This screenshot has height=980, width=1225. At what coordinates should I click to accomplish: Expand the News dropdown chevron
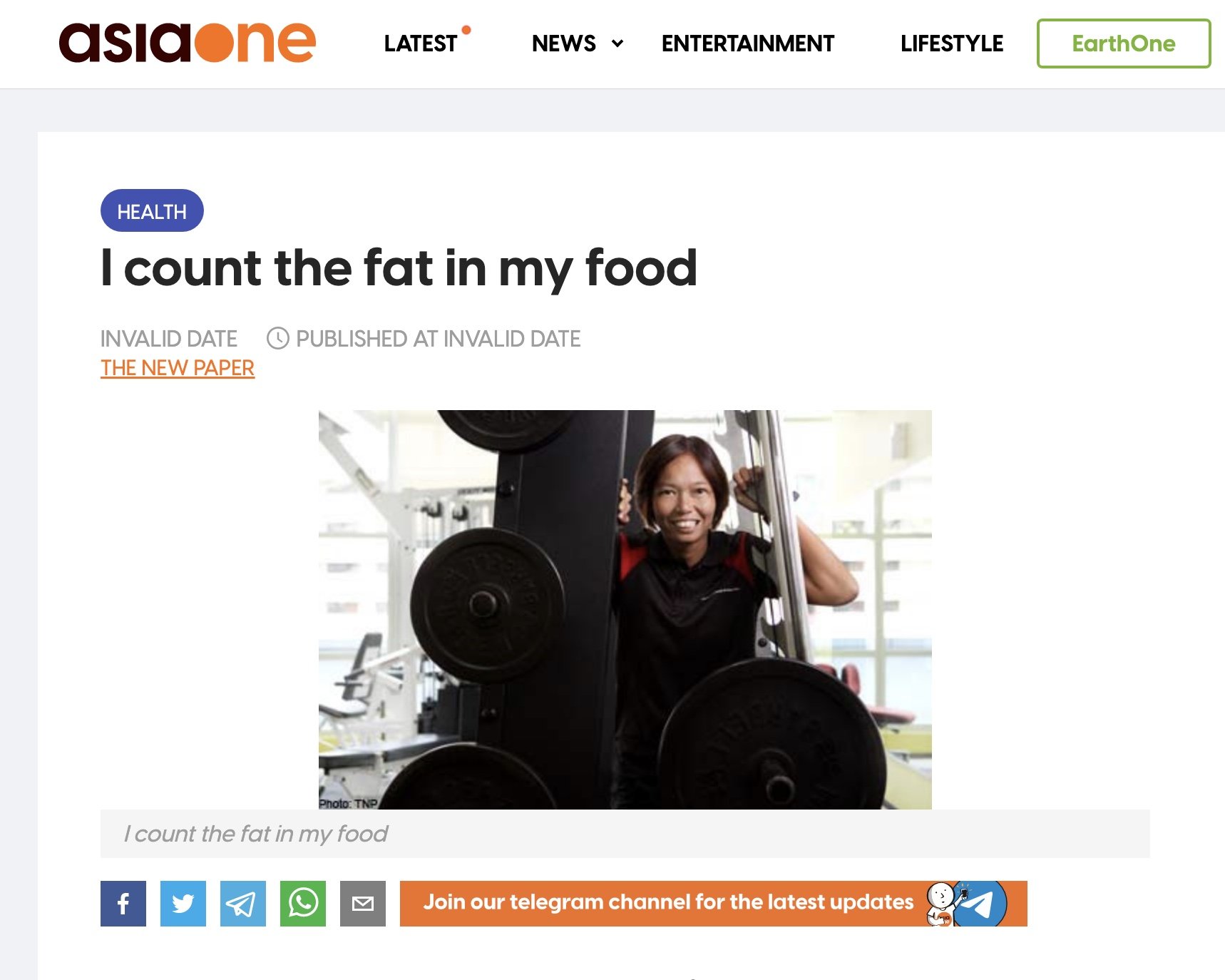(617, 44)
